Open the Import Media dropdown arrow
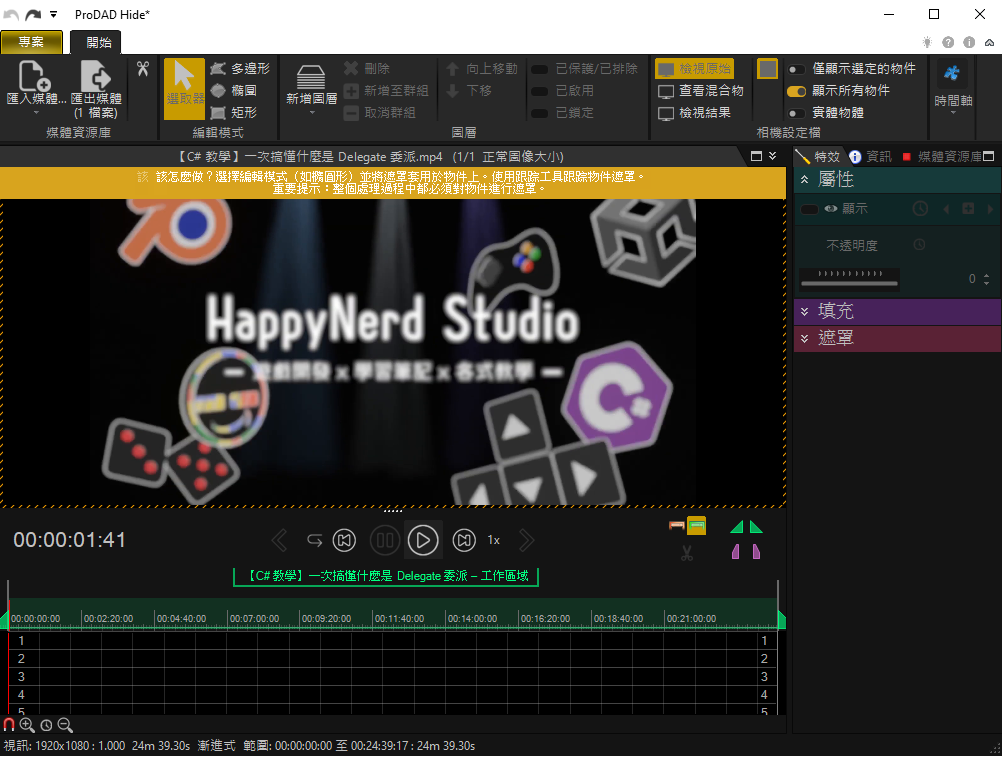Viewport: 1002px width, 757px height. (x=36, y=113)
